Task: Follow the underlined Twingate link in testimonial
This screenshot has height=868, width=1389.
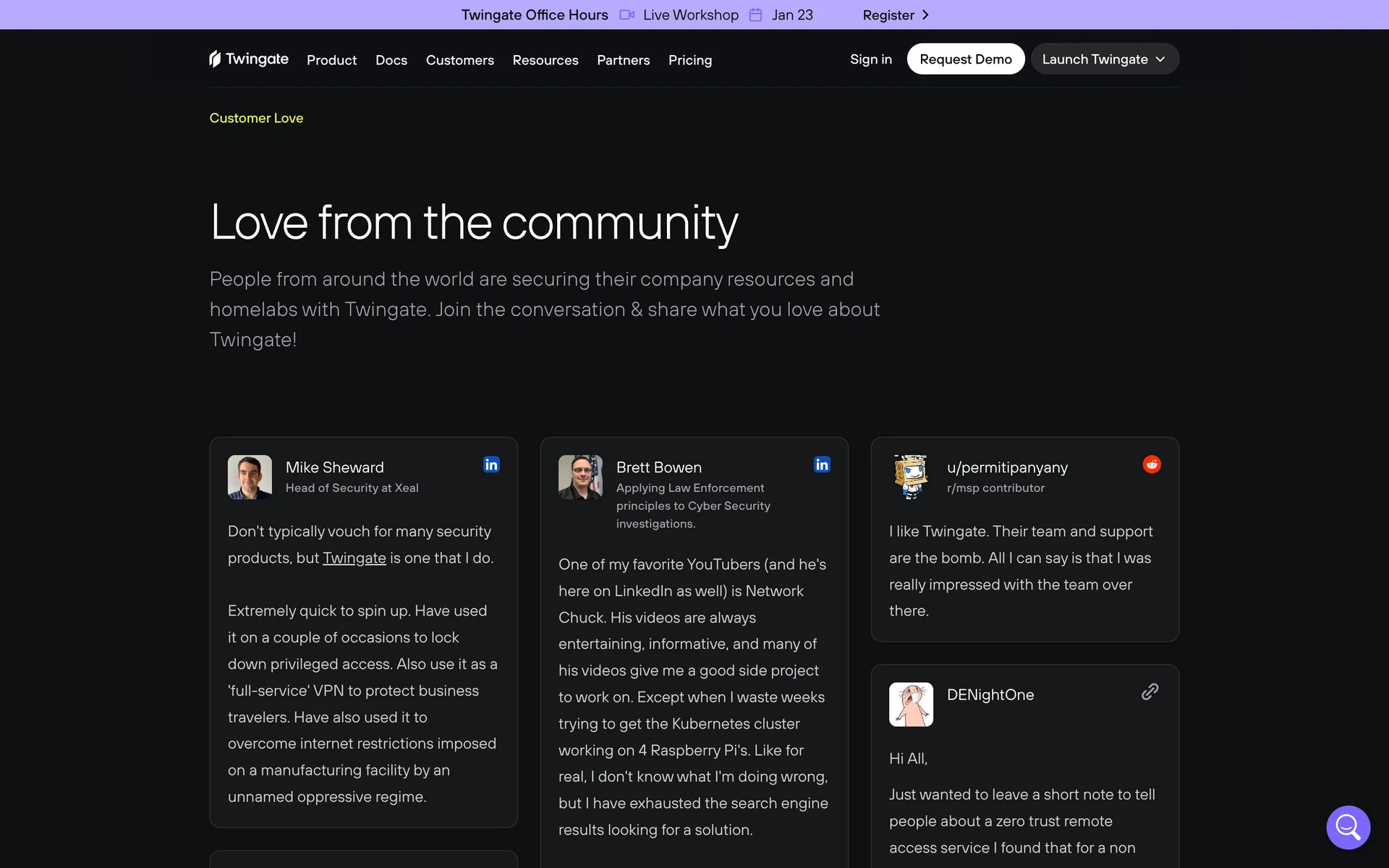Action: coord(354,558)
